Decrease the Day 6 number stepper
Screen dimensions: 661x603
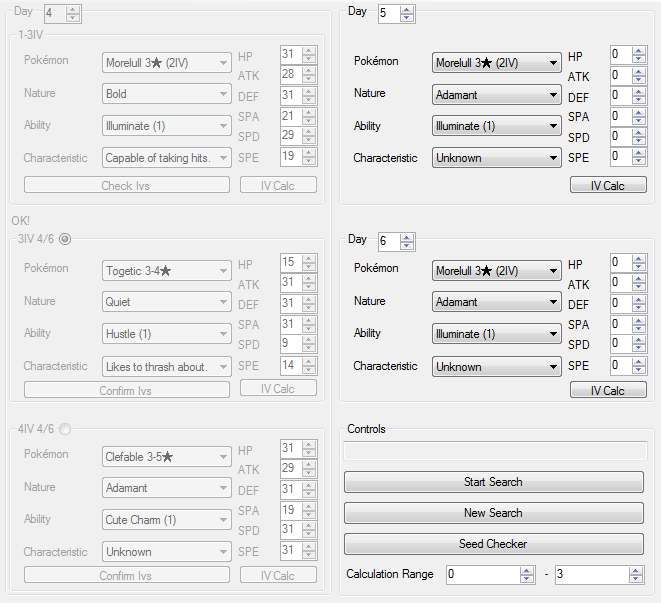[x=406, y=246]
